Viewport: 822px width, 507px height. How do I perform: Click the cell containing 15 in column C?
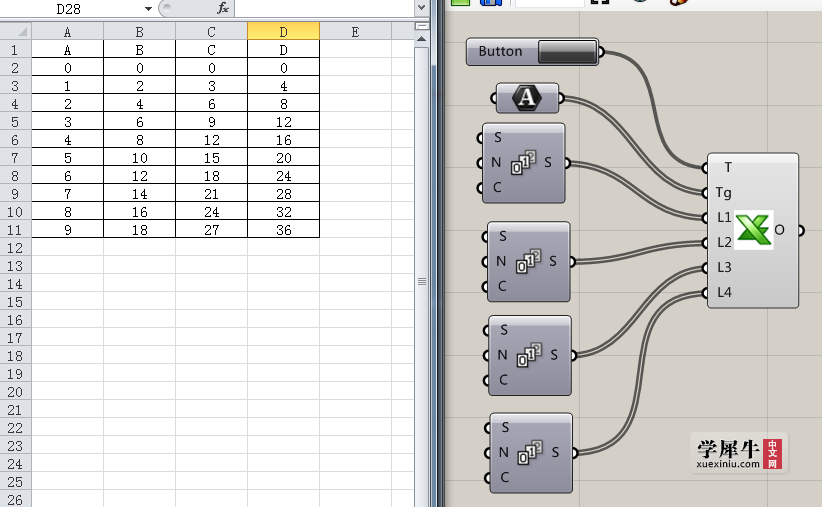211,158
